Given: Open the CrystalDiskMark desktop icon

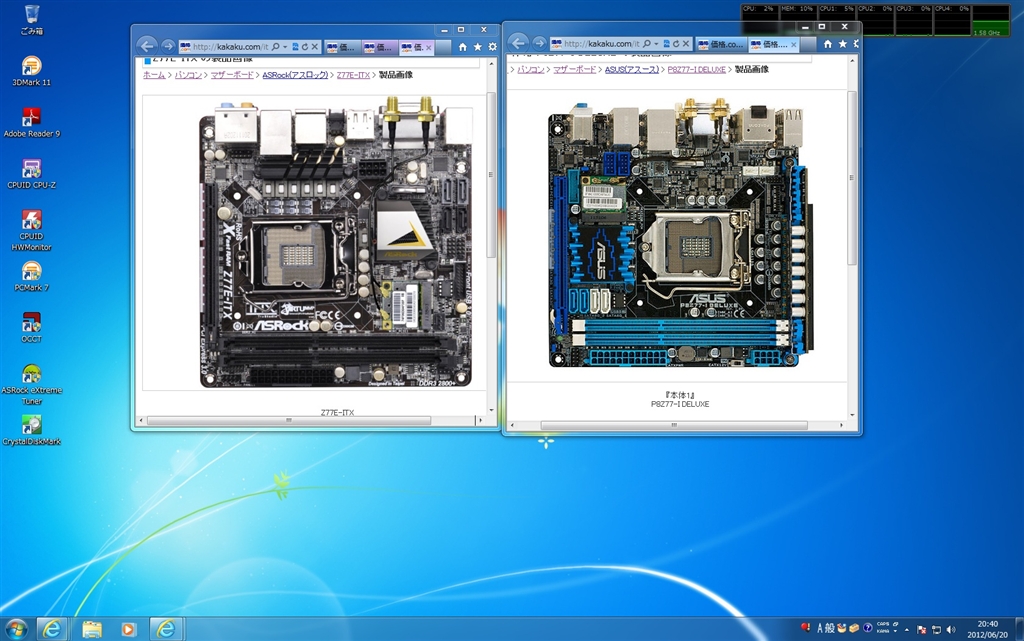Looking at the screenshot, I should (x=31, y=430).
